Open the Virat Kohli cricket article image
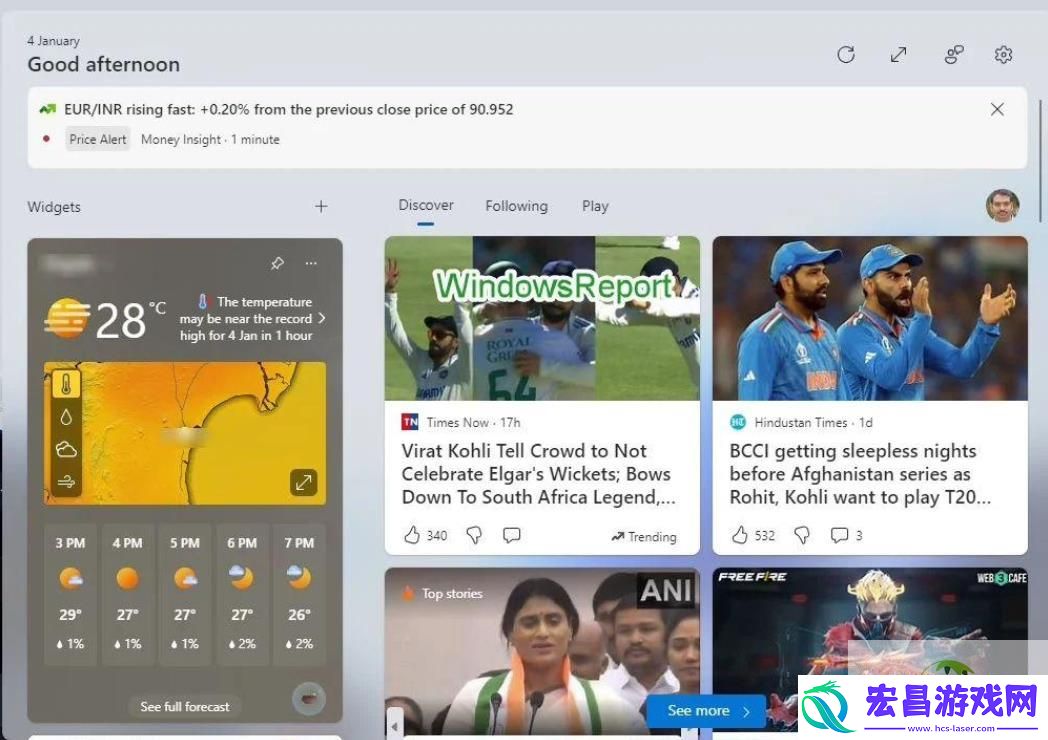The height and width of the screenshot is (740, 1048). point(542,318)
